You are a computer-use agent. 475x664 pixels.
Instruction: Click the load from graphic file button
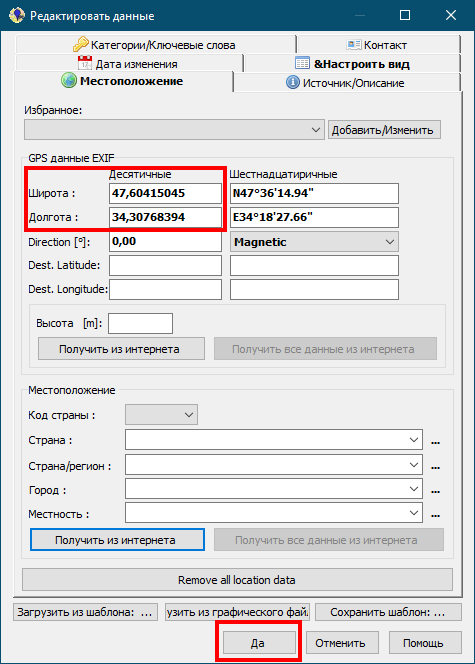[238, 612]
